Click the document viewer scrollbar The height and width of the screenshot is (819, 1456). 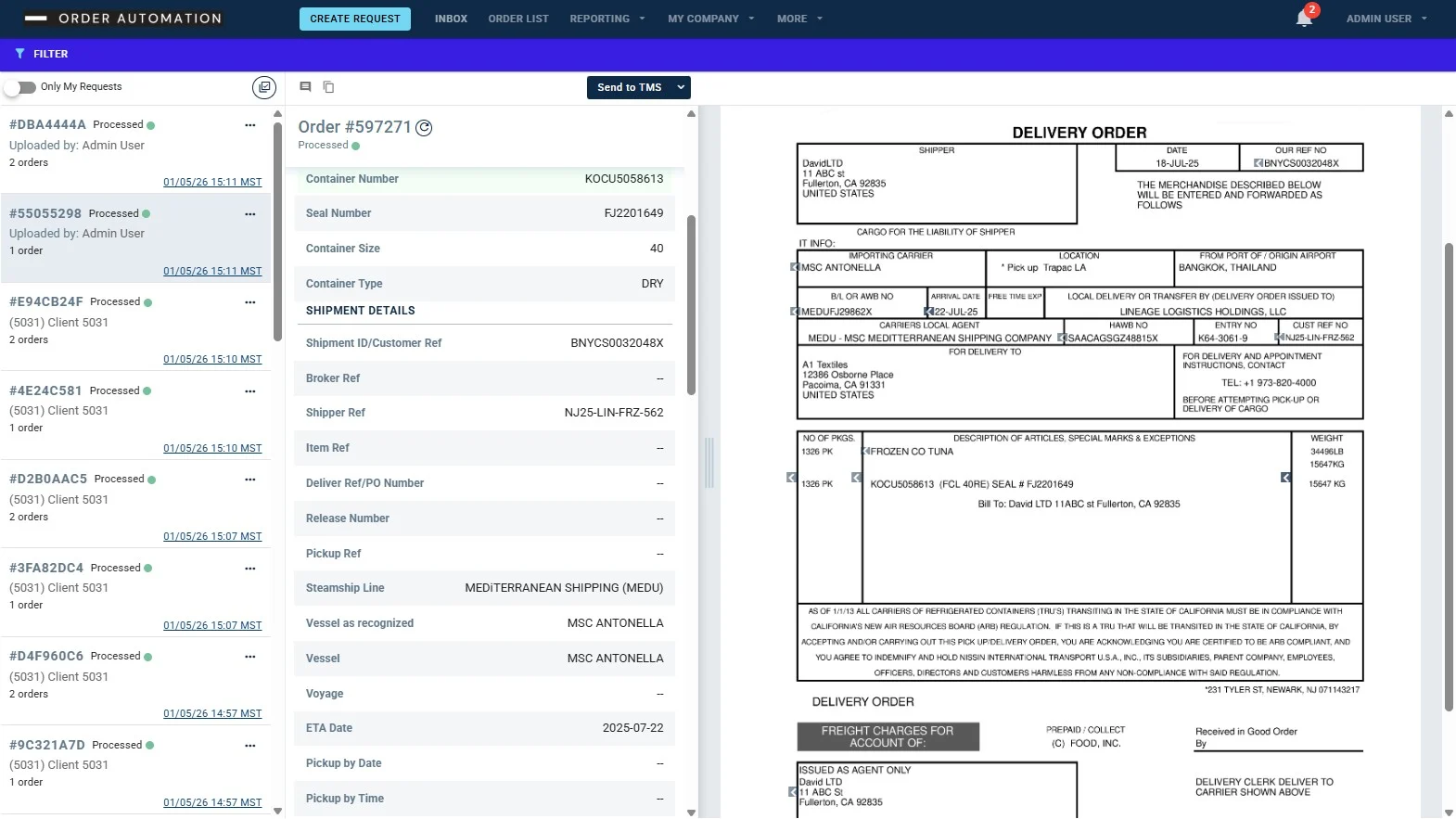click(x=1449, y=477)
